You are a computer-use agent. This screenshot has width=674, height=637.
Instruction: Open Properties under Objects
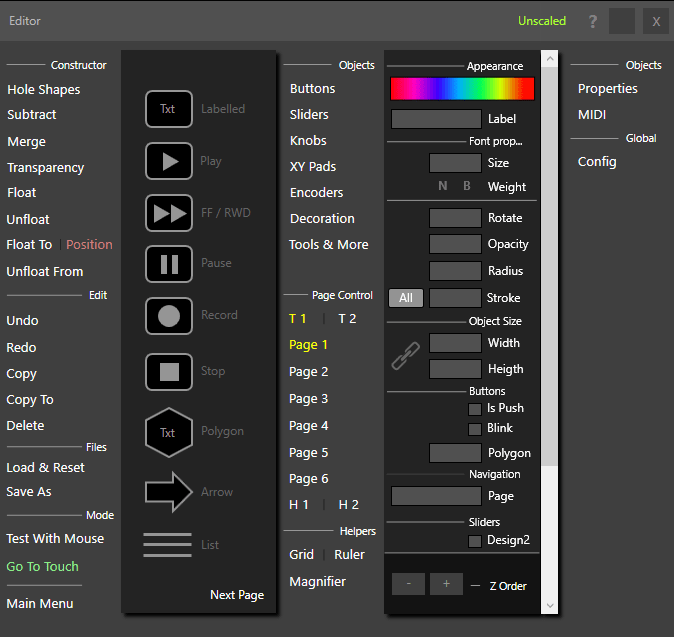[x=607, y=89]
